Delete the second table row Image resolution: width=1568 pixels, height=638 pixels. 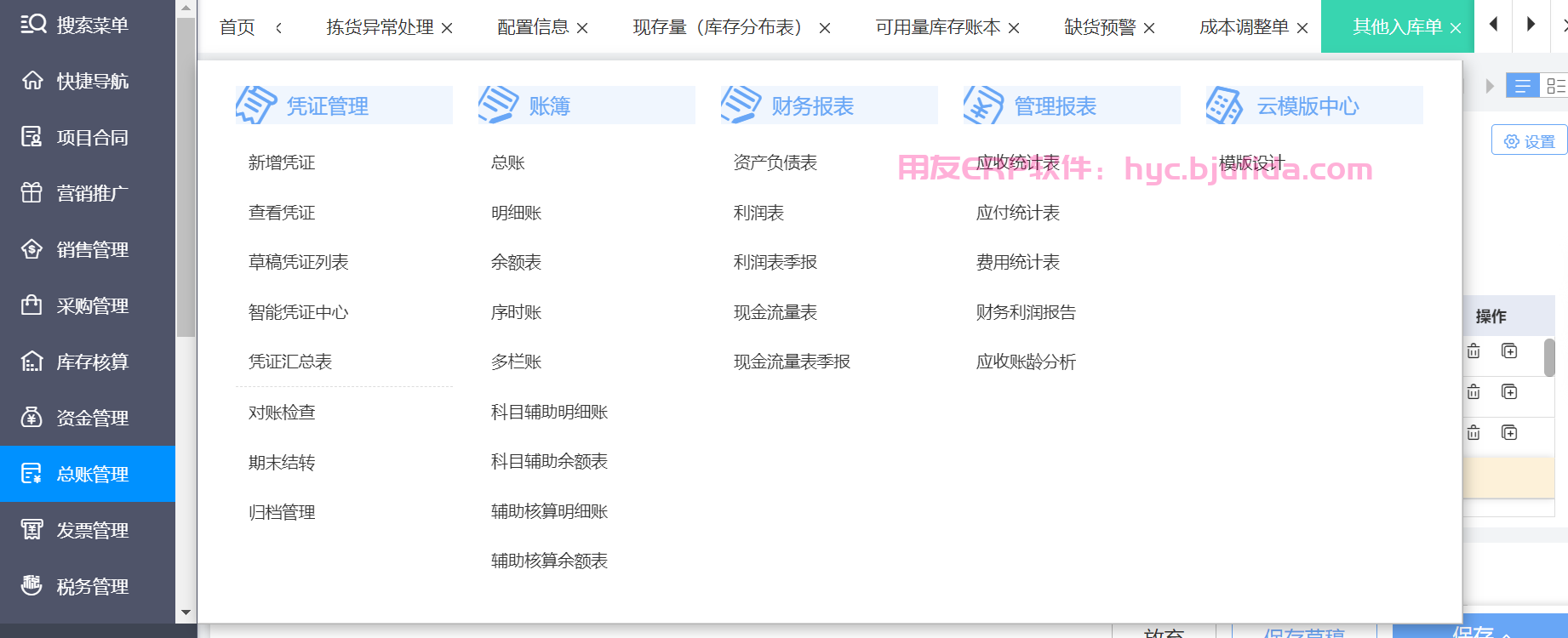pyautogui.click(x=1474, y=392)
